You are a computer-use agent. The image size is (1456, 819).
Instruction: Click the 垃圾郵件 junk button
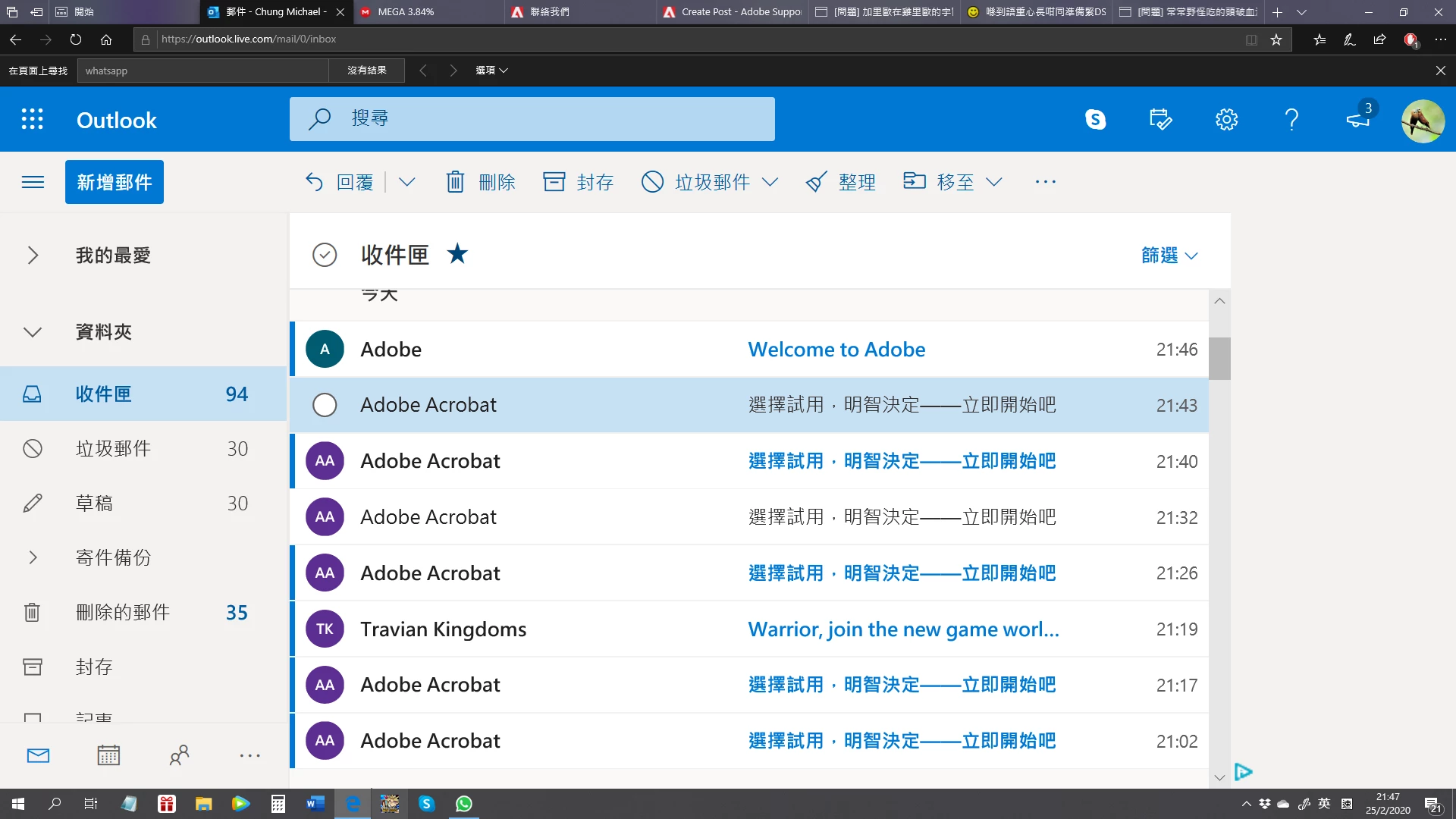click(x=695, y=182)
